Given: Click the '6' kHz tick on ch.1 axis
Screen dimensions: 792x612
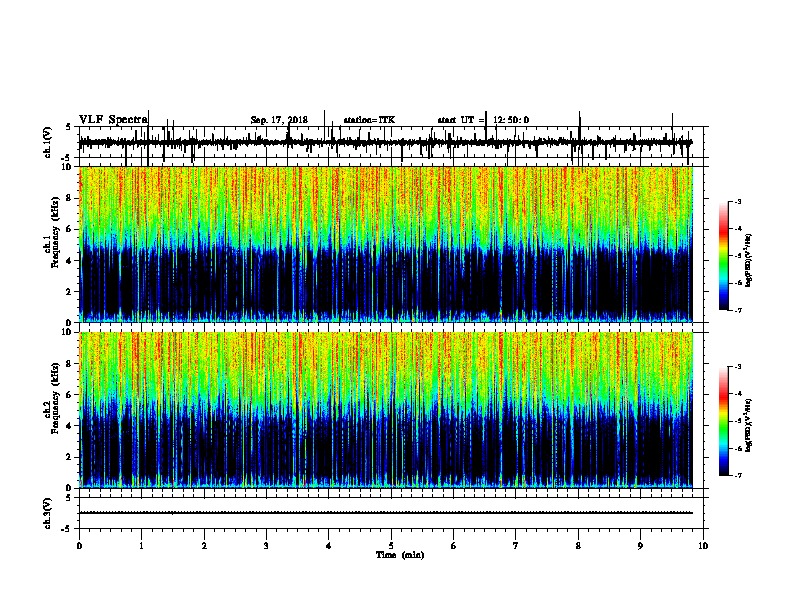Looking at the screenshot, I should 69,230.
